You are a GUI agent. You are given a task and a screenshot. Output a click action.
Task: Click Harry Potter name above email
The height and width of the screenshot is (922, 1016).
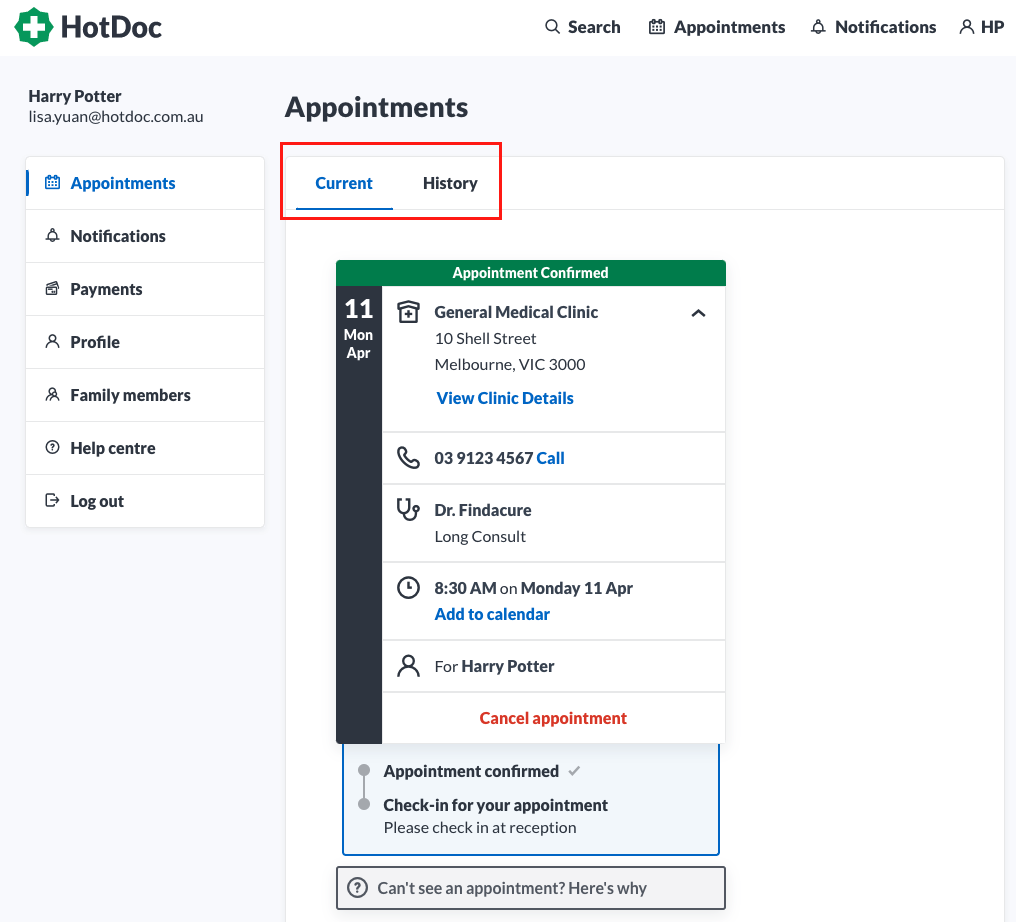tap(75, 96)
